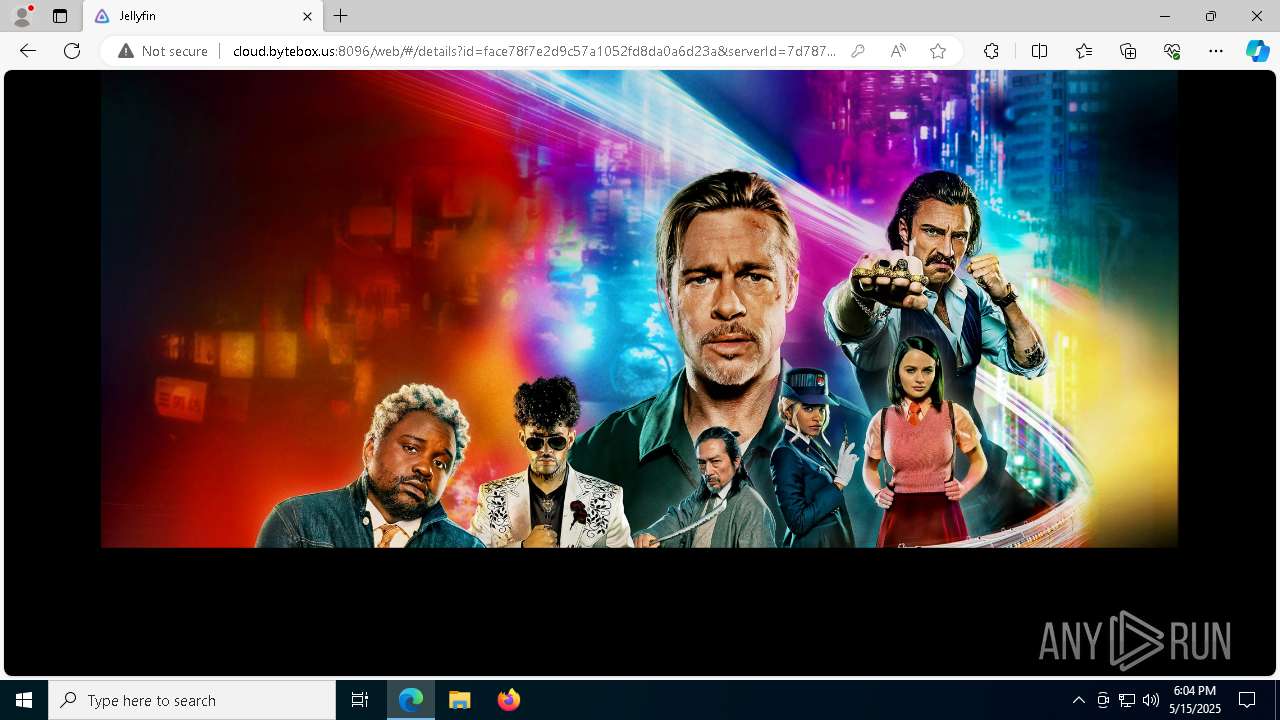Viewport: 1280px width, 720px height.
Task: Toggle the Split screen icon
Action: pyautogui.click(x=1039, y=51)
